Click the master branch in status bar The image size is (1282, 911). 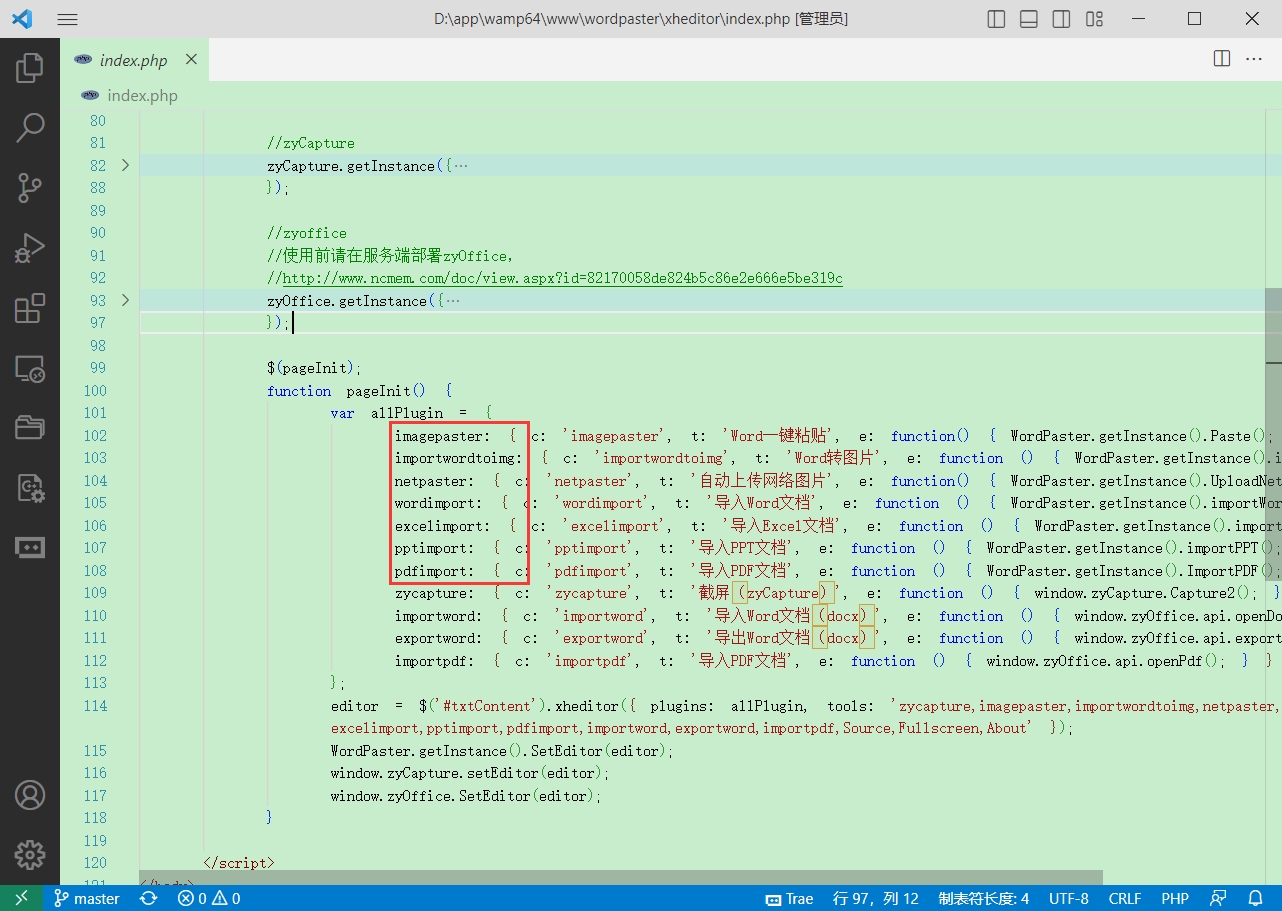(87, 898)
